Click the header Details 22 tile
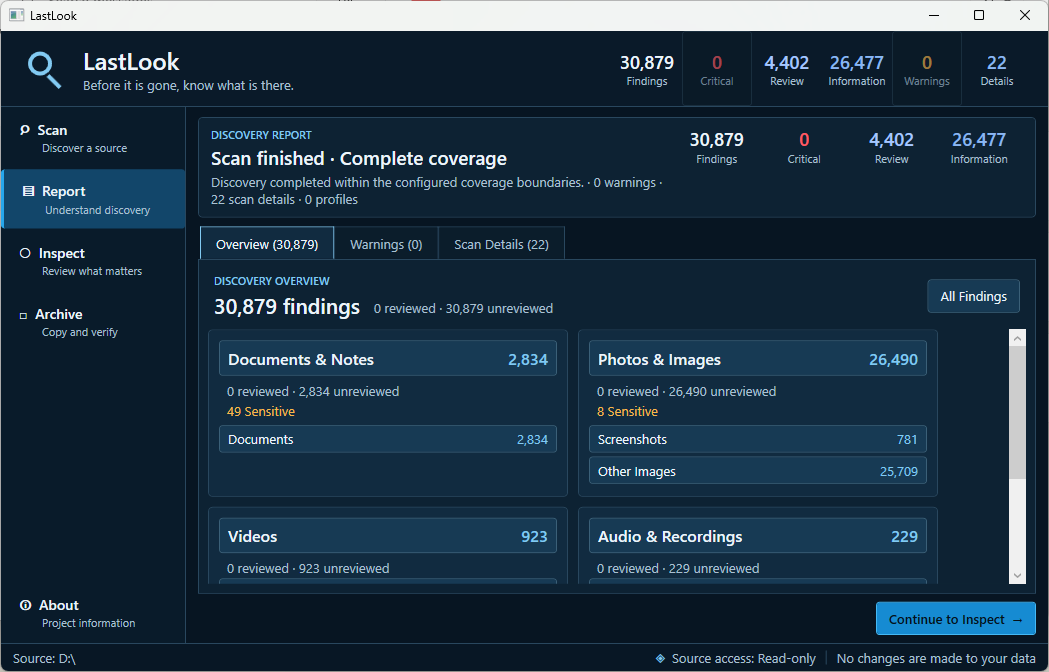Screen dimensions: 1049x672 (x=996, y=70)
